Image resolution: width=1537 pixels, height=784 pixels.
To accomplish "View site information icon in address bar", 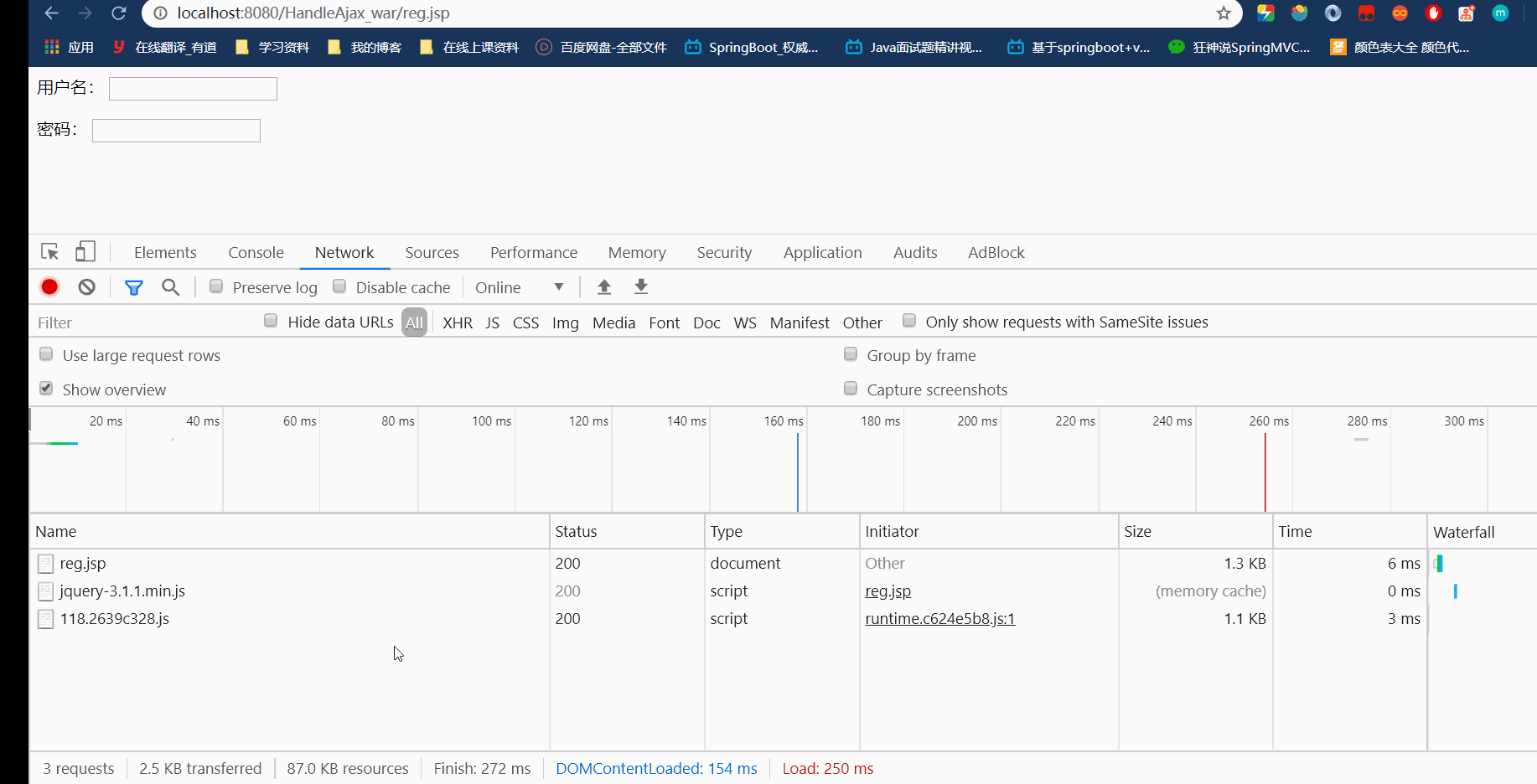I will click(x=160, y=13).
